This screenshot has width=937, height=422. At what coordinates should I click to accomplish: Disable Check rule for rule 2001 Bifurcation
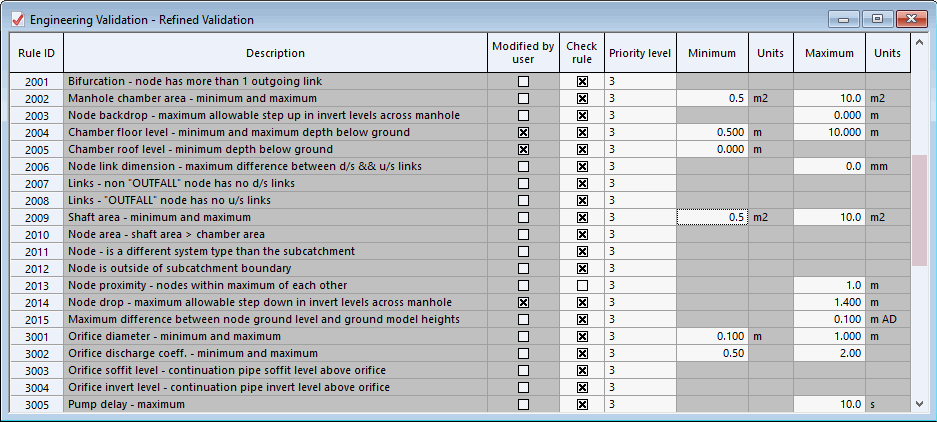pos(582,82)
